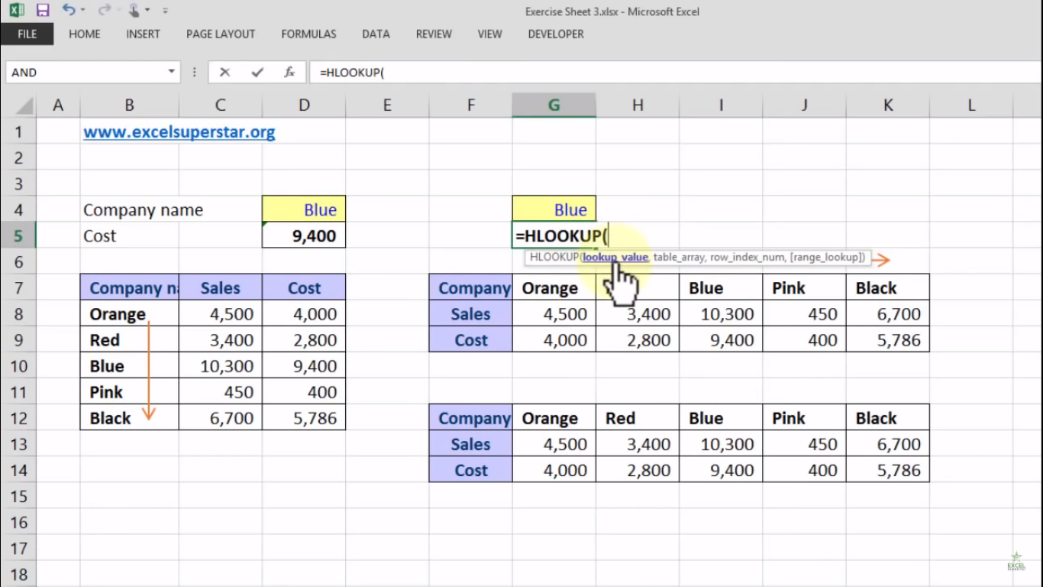Image resolution: width=1043 pixels, height=587 pixels.
Task: Open the FILE tab
Action: [x=27, y=34]
